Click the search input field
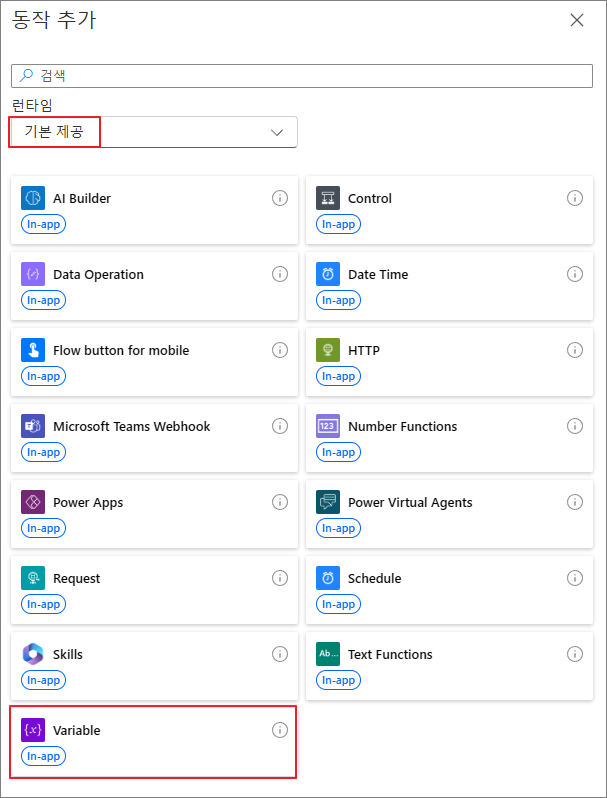 (302, 76)
